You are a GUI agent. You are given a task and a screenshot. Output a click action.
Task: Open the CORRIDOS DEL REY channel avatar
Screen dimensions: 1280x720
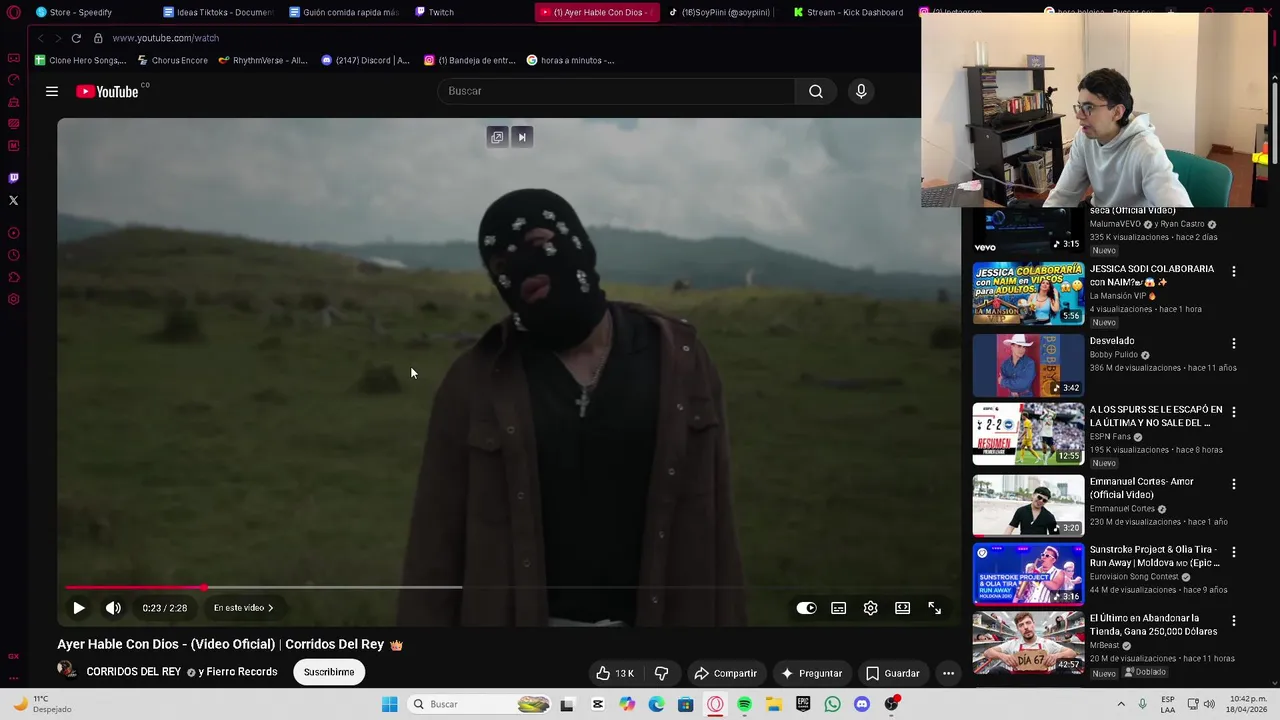click(x=67, y=671)
